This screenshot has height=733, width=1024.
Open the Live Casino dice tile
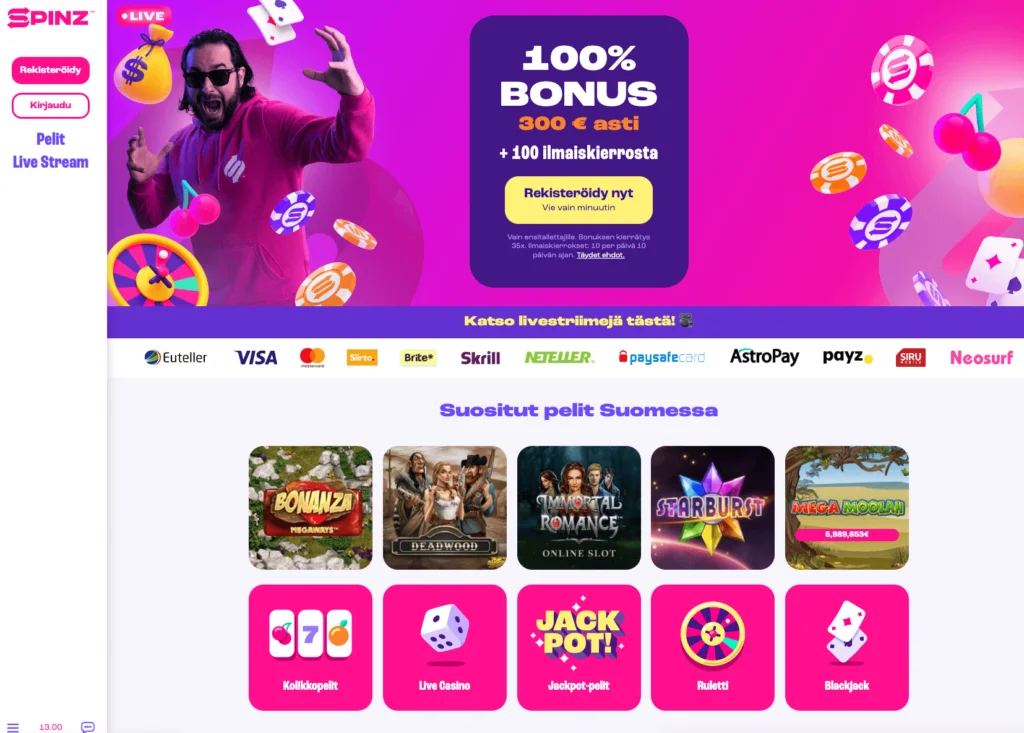(x=445, y=647)
